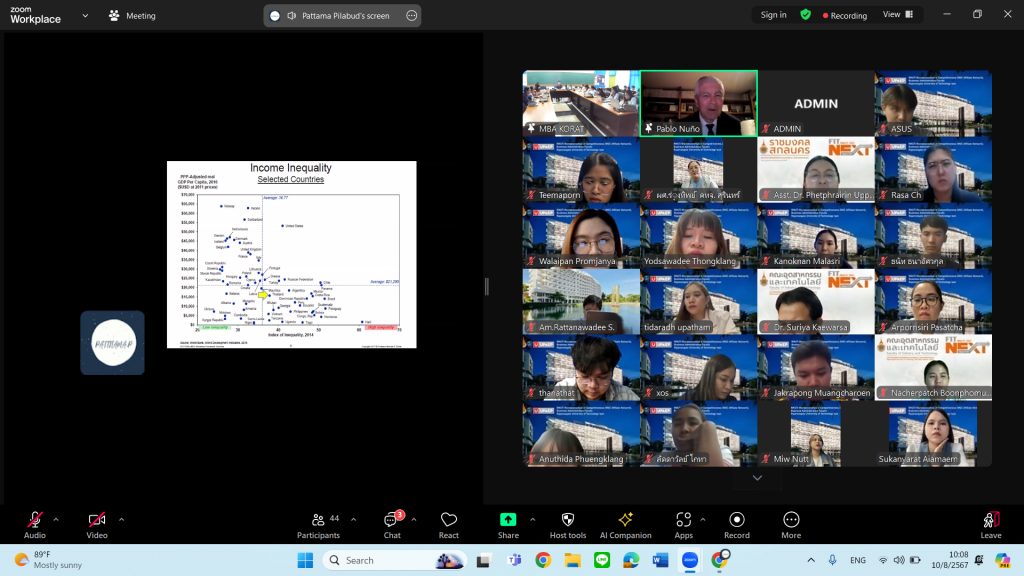The image size is (1024, 576).
Task: Open the Chat panel
Action: pos(392,520)
